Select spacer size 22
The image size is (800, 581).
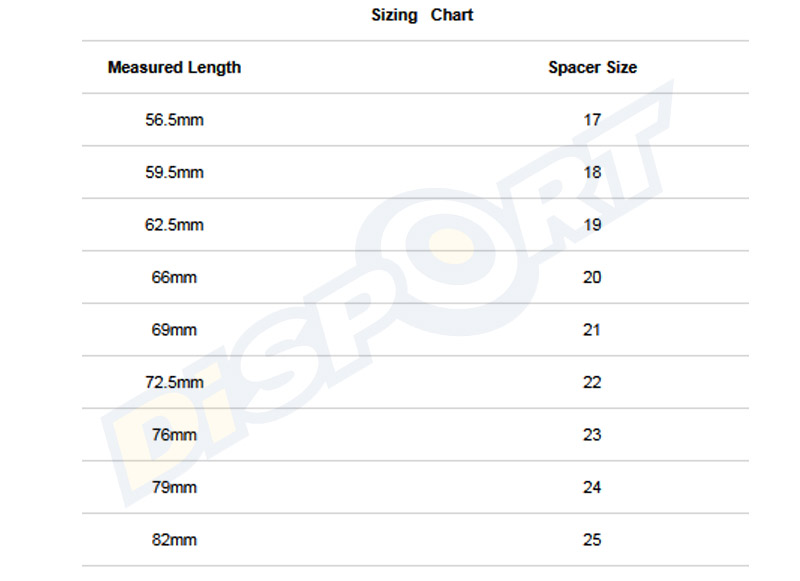(592, 382)
